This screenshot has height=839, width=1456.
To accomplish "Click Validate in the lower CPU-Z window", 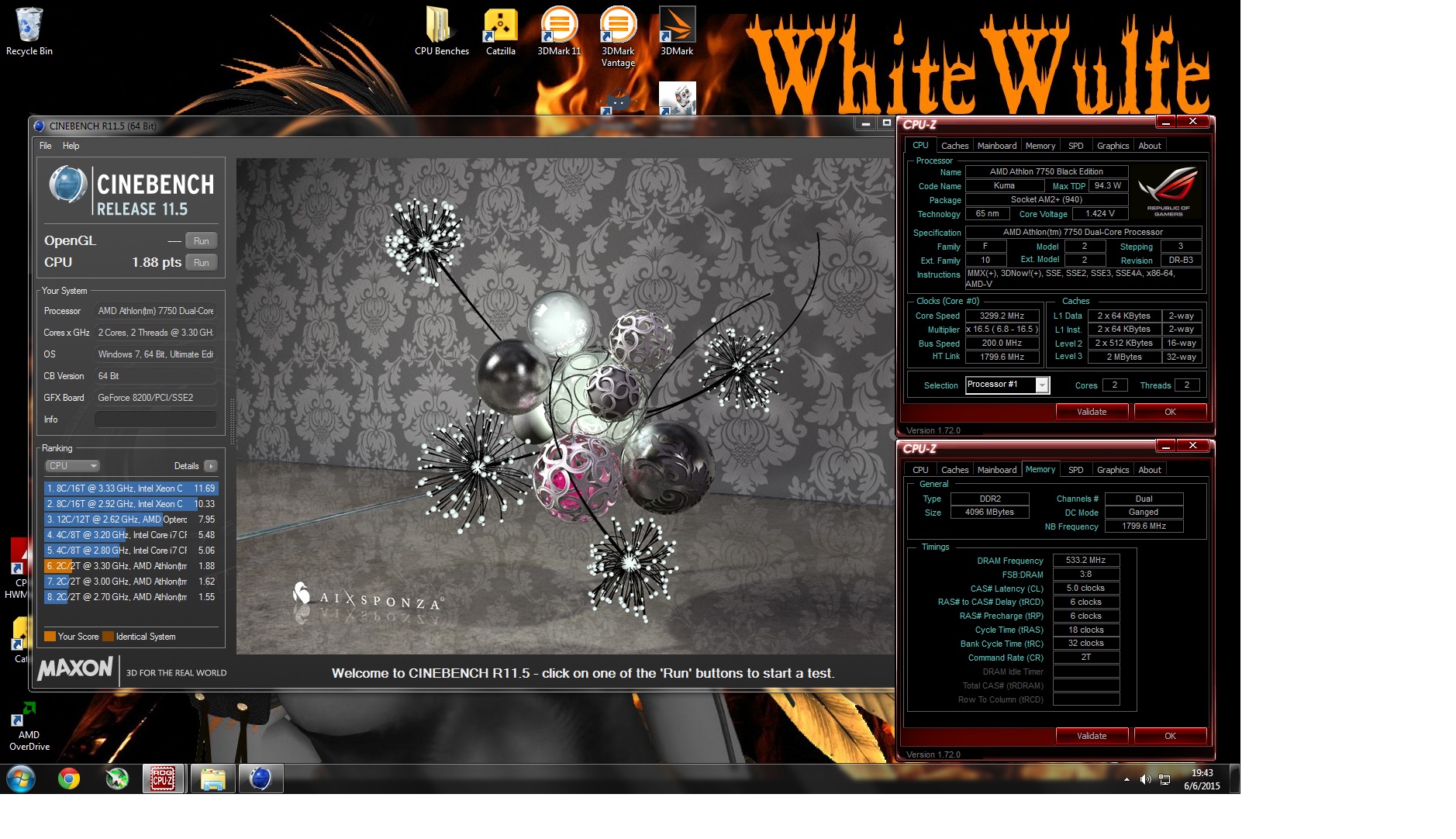I will [x=1092, y=736].
